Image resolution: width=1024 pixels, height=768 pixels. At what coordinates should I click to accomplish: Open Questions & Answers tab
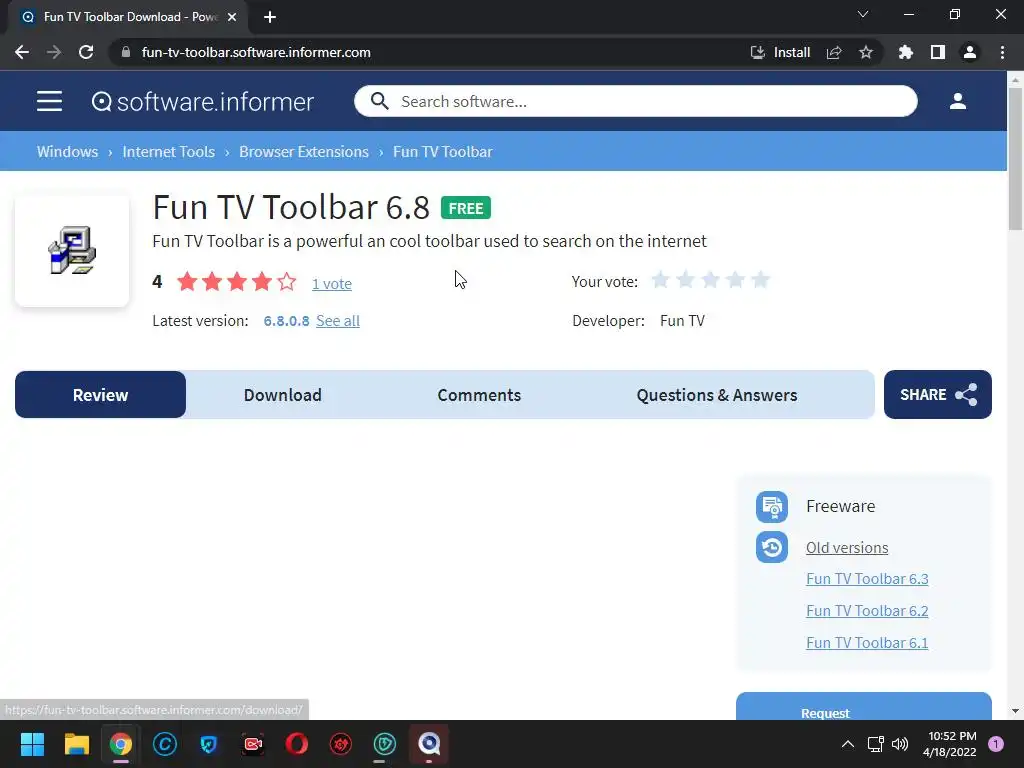click(x=716, y=394)
